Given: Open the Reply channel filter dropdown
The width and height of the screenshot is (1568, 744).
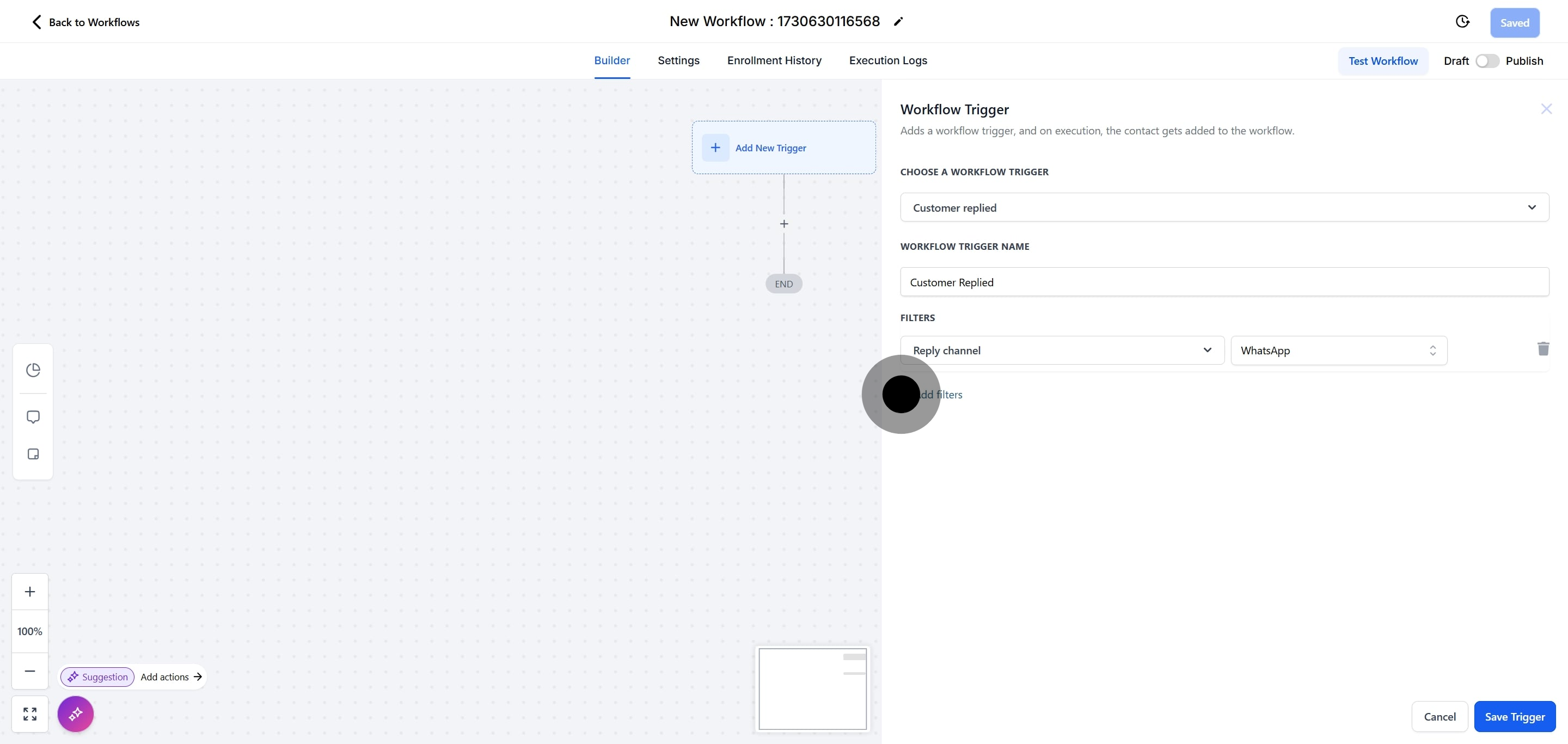Looking at the screenshot, I should click(x=1062, y=351).
